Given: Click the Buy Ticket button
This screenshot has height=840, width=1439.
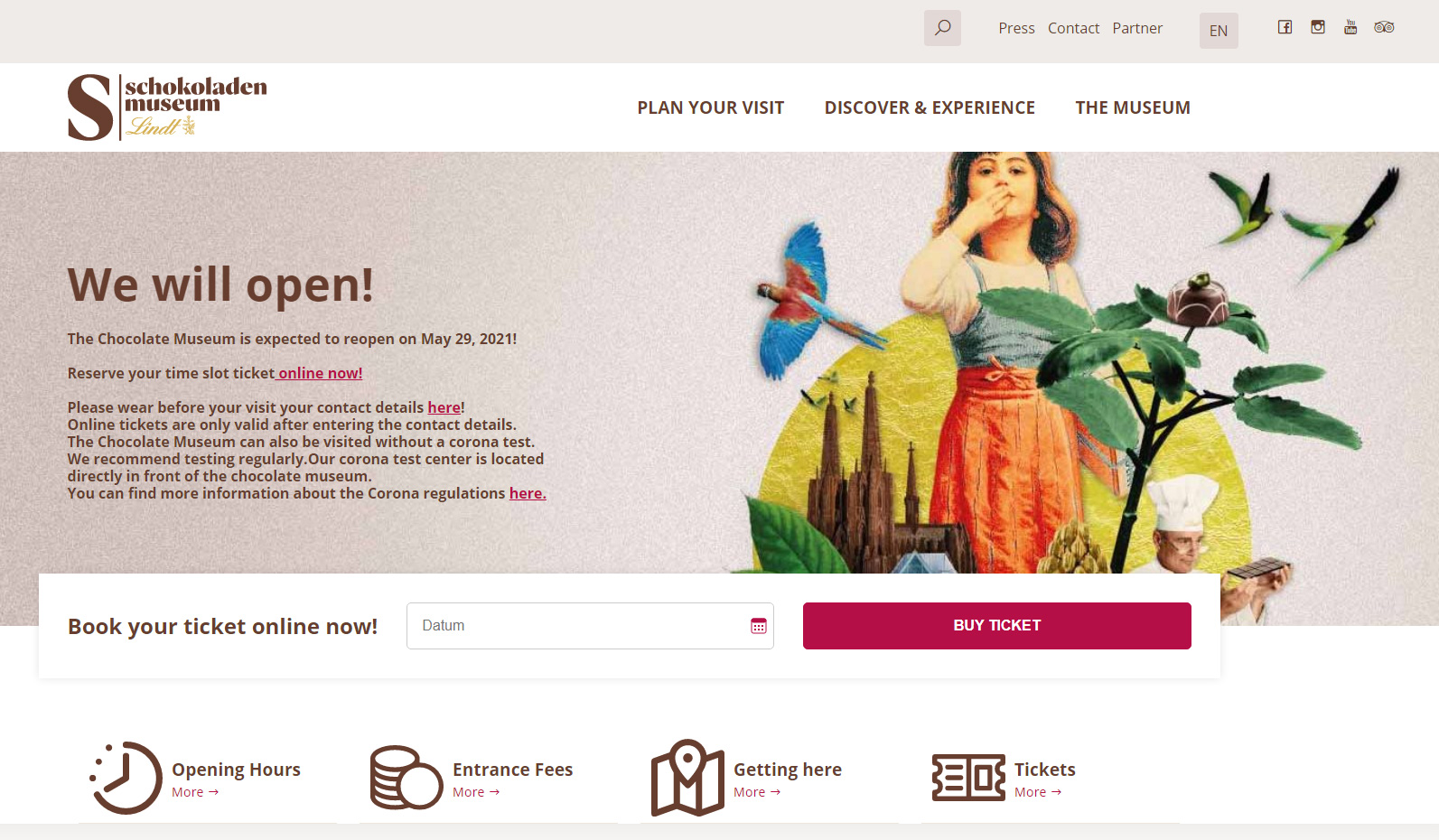Looking at the screenshot, I should 997,626.
